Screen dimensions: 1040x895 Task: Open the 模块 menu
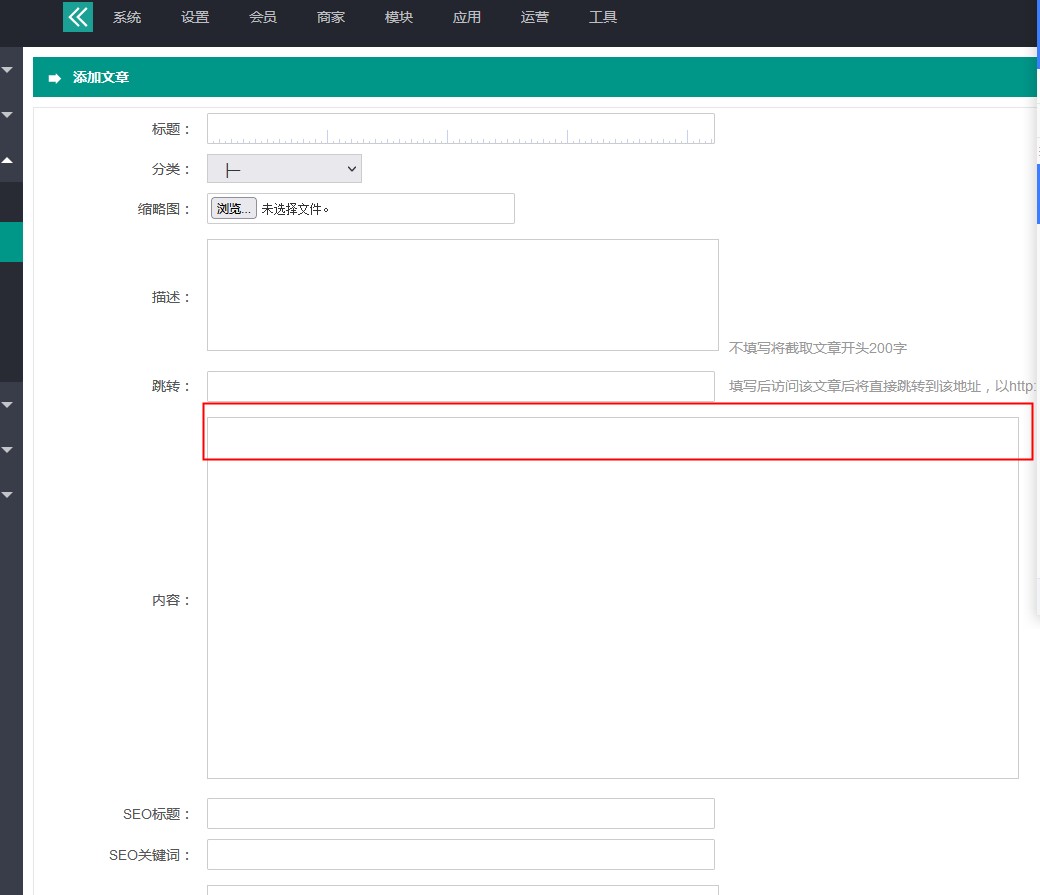[399, 17]
